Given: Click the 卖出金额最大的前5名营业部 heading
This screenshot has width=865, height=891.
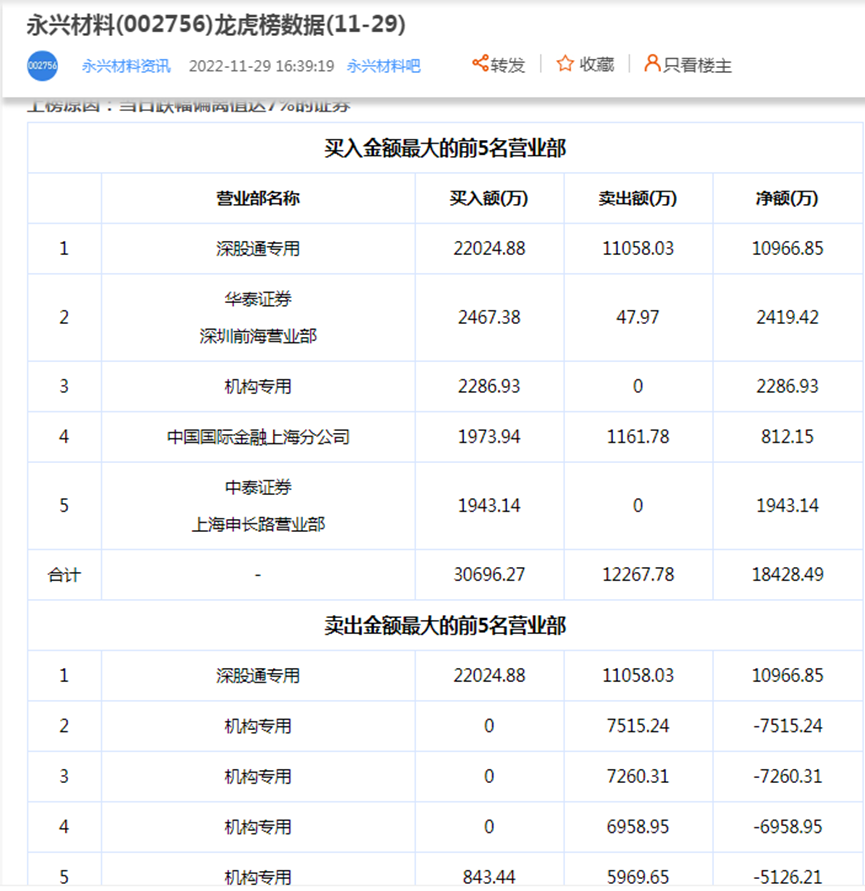Looking at the screenshot, I should [x=445, y=626].
